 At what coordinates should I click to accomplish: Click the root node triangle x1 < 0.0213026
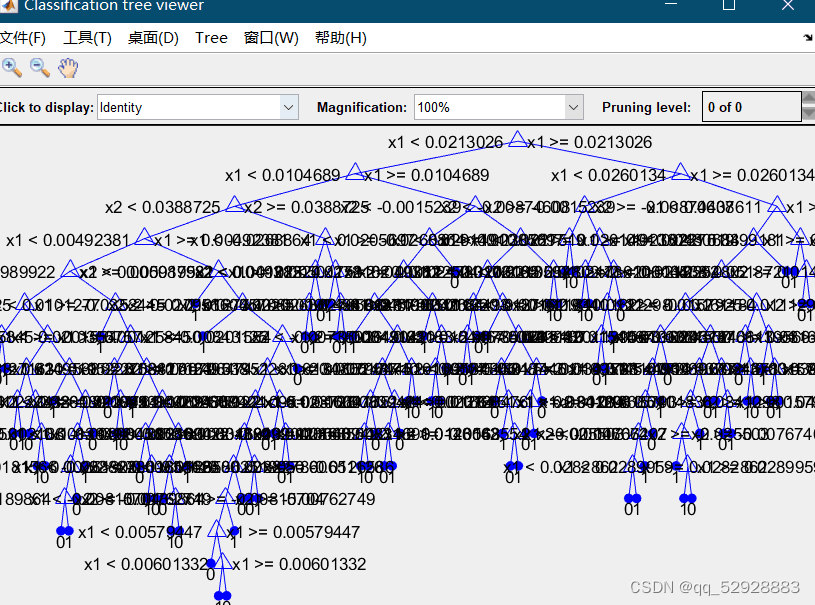(x=517, y=139)
